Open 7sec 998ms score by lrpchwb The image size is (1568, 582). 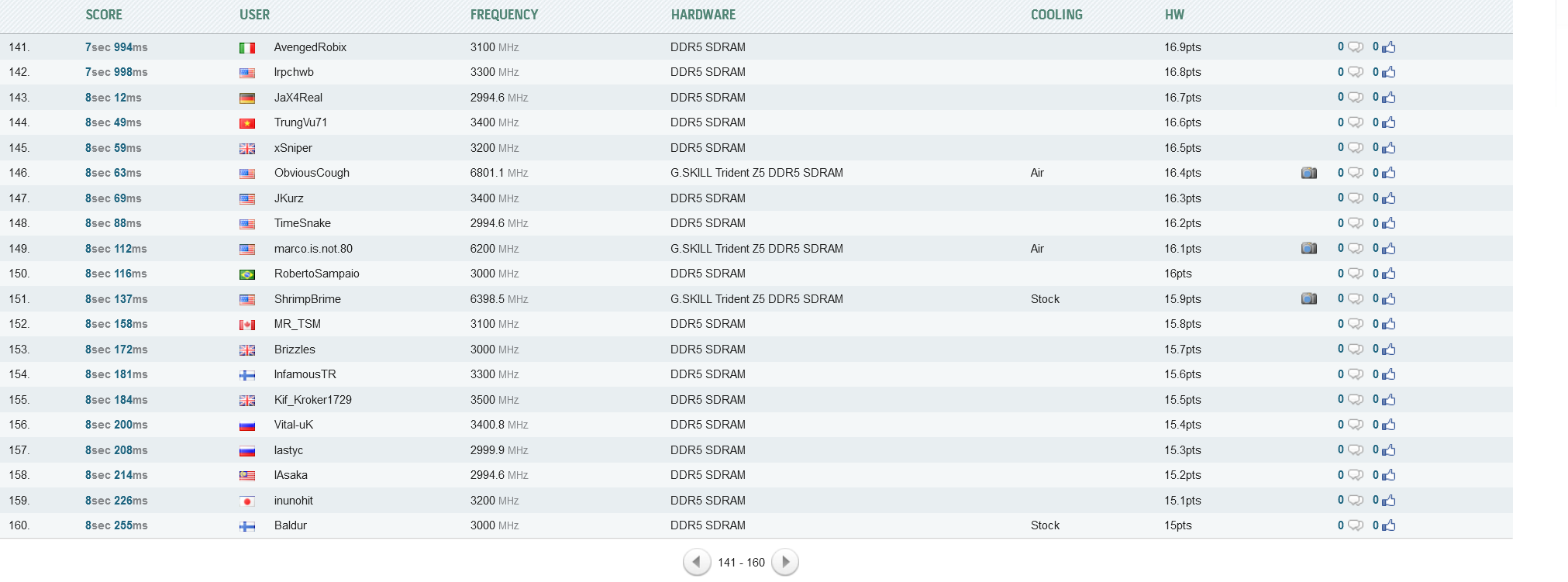116,72
